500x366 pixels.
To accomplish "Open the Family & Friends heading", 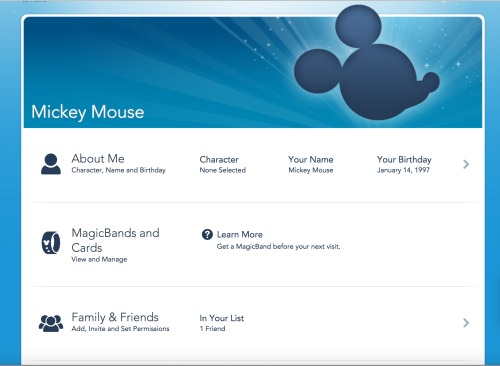I will [x=115, y=317].
